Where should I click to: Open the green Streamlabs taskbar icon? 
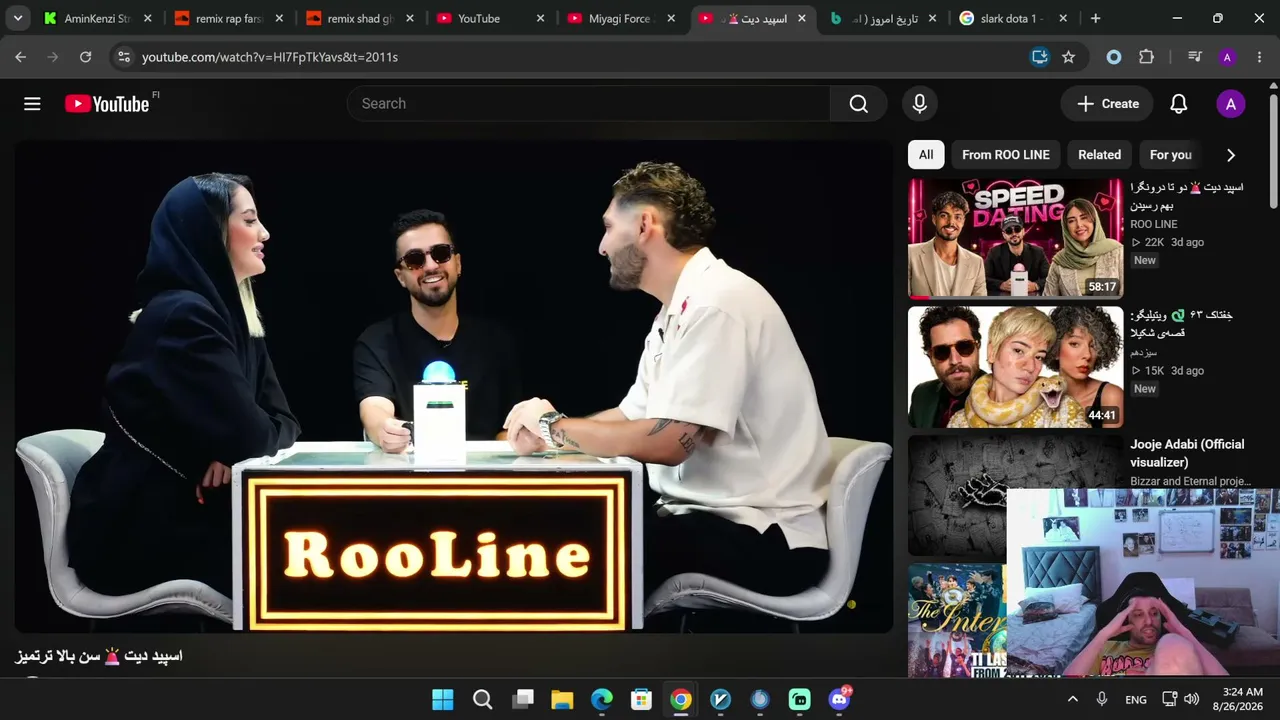pos(800,699)
